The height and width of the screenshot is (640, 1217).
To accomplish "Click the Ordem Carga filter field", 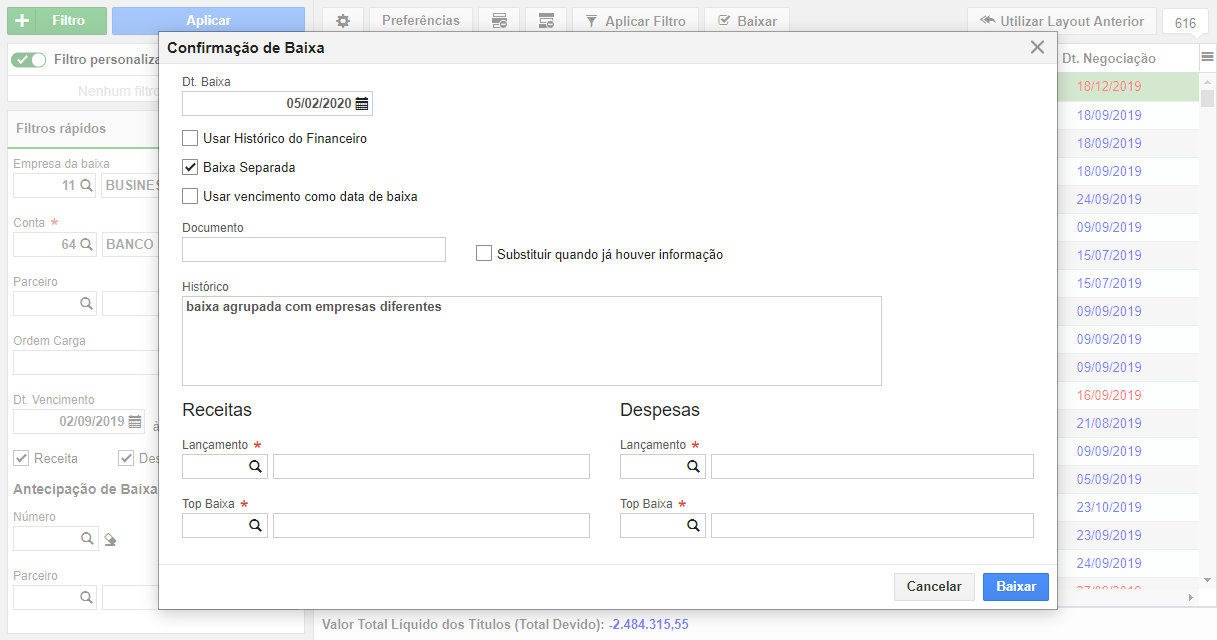I will click(x=85, y=362).
